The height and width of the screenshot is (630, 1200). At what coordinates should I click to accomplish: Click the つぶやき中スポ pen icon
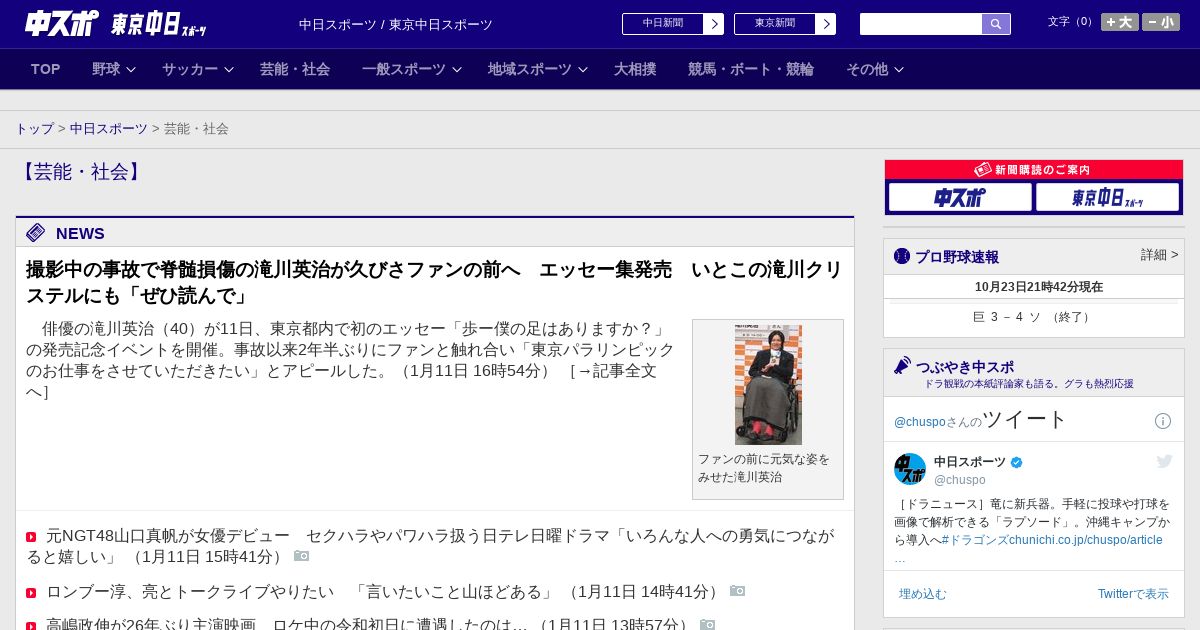pos(903,365)
